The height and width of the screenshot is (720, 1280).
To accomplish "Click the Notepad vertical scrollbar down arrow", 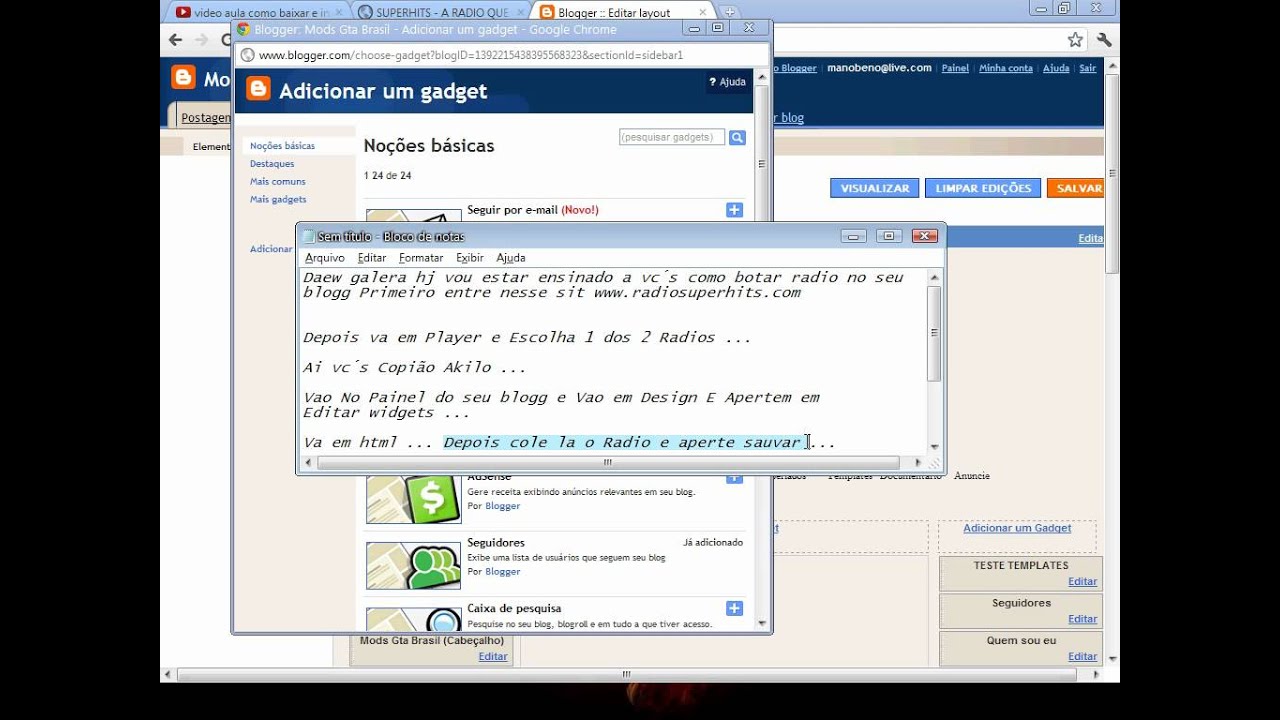I will tap(934, 447).
